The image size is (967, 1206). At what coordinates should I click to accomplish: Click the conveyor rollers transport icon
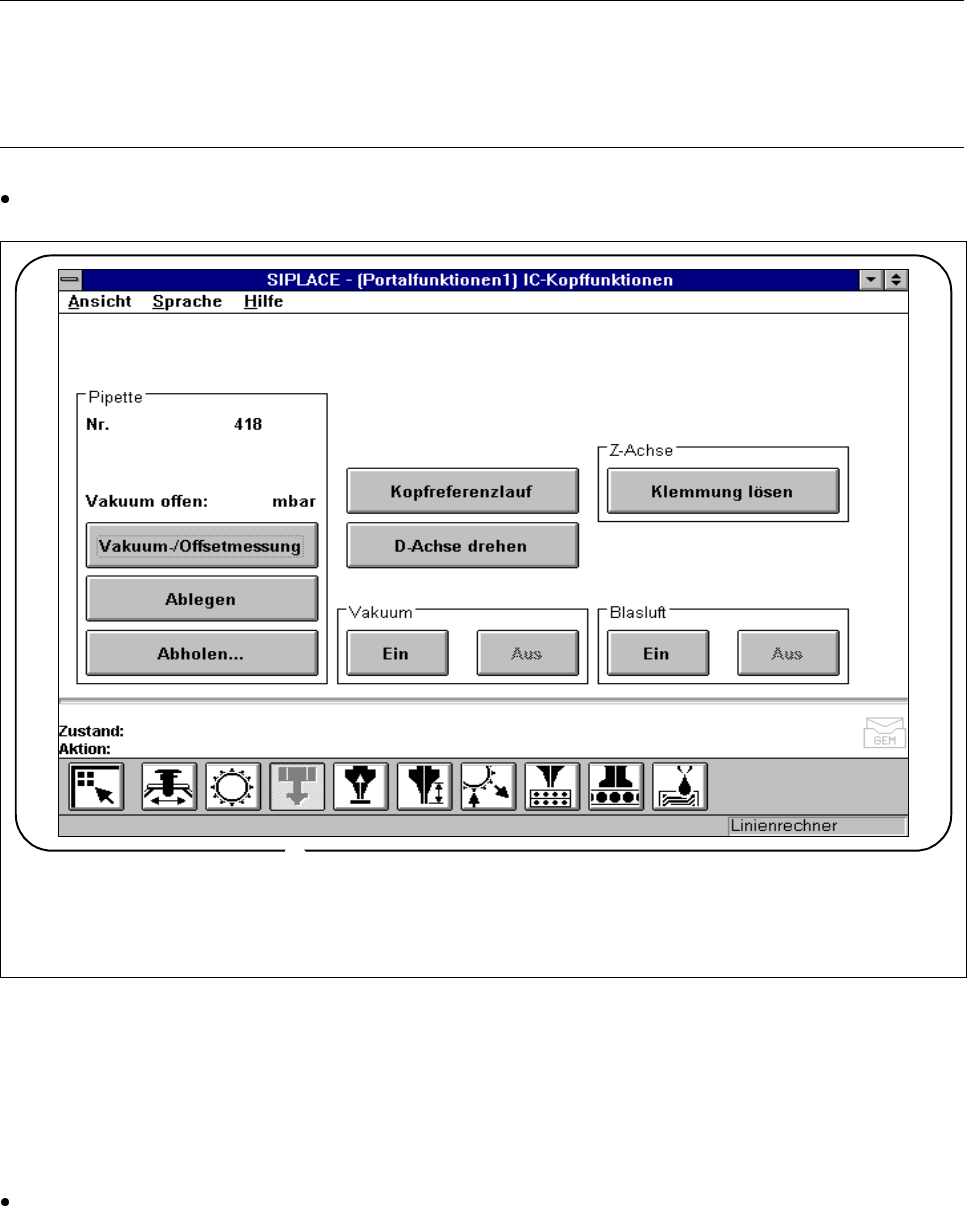coord(616,786)
